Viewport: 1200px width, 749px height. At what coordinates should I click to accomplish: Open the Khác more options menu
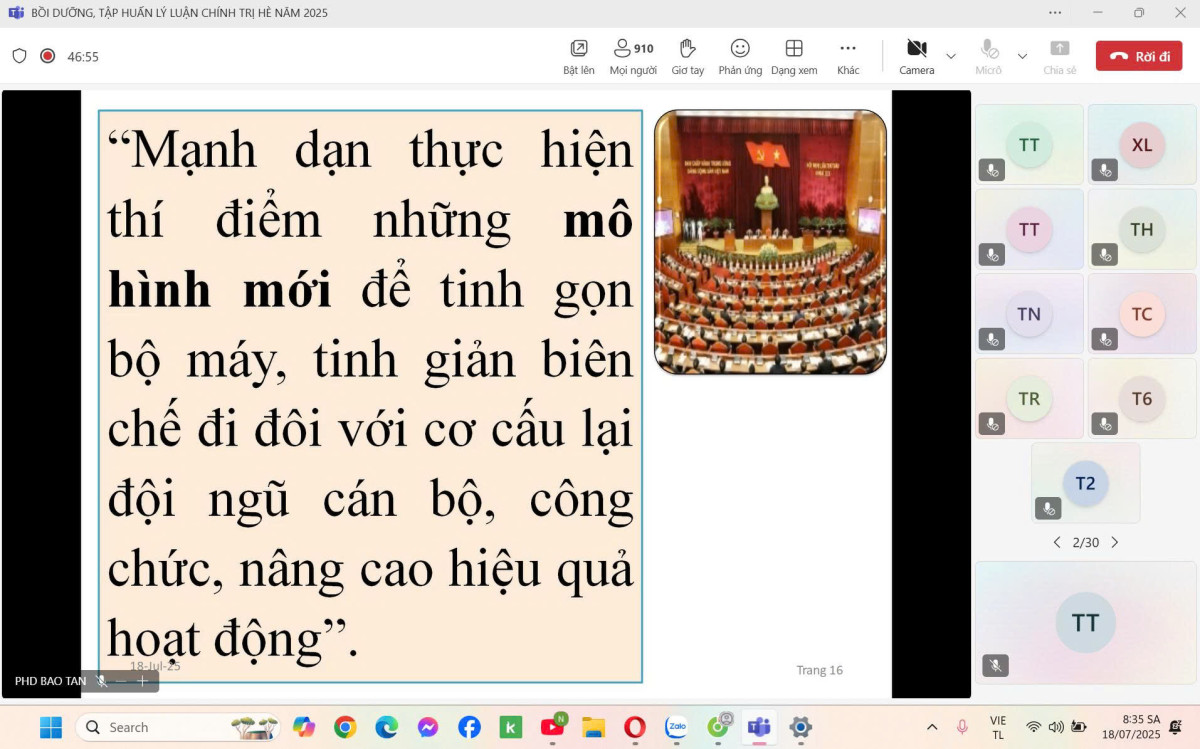click(x=848, y=49)
